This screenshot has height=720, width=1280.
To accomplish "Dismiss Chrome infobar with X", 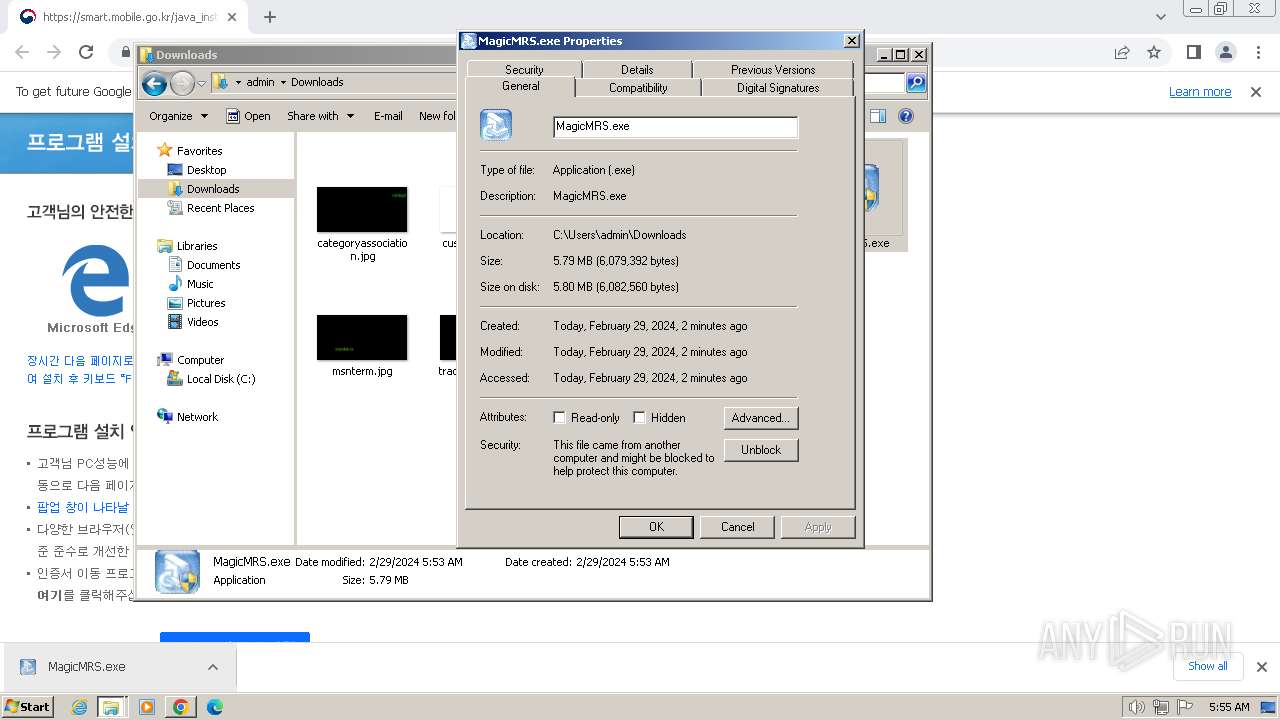I will [x=1256, y=92].
